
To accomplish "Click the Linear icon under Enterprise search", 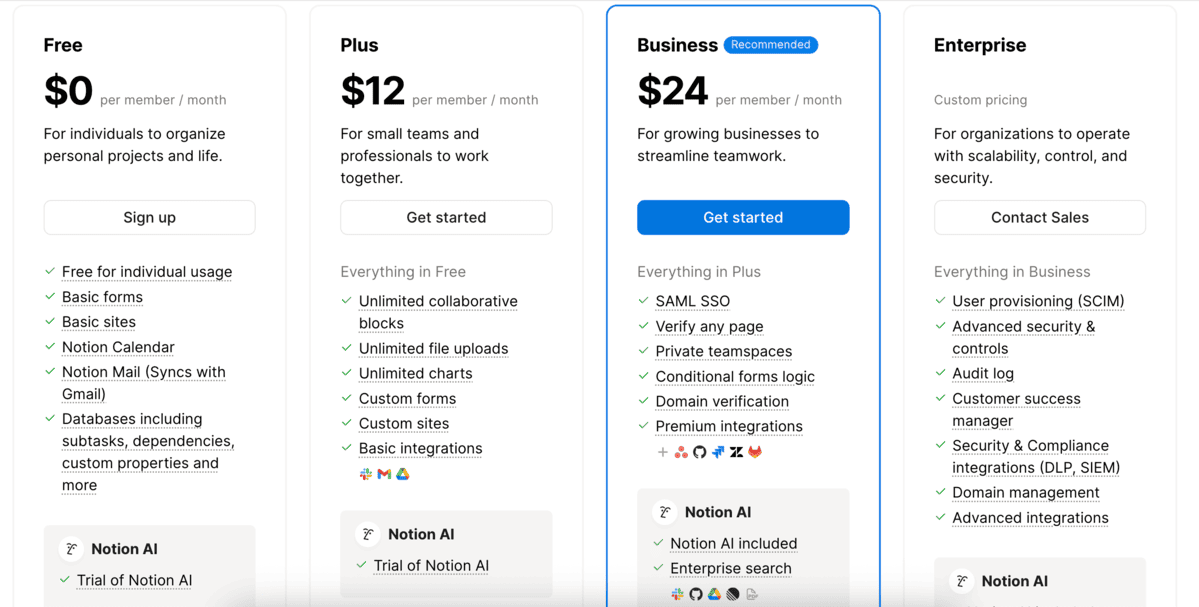I will [x=733, y=594].
